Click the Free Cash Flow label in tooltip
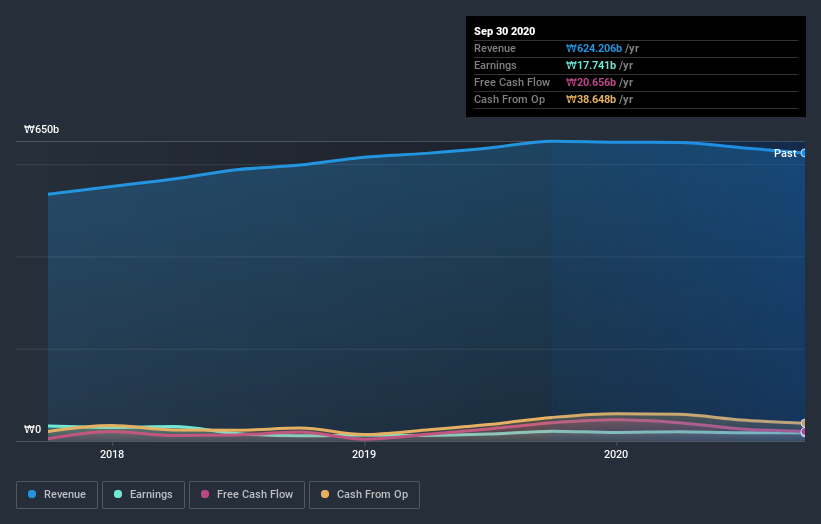Screen dimensions: 821x524 point(512,83)
